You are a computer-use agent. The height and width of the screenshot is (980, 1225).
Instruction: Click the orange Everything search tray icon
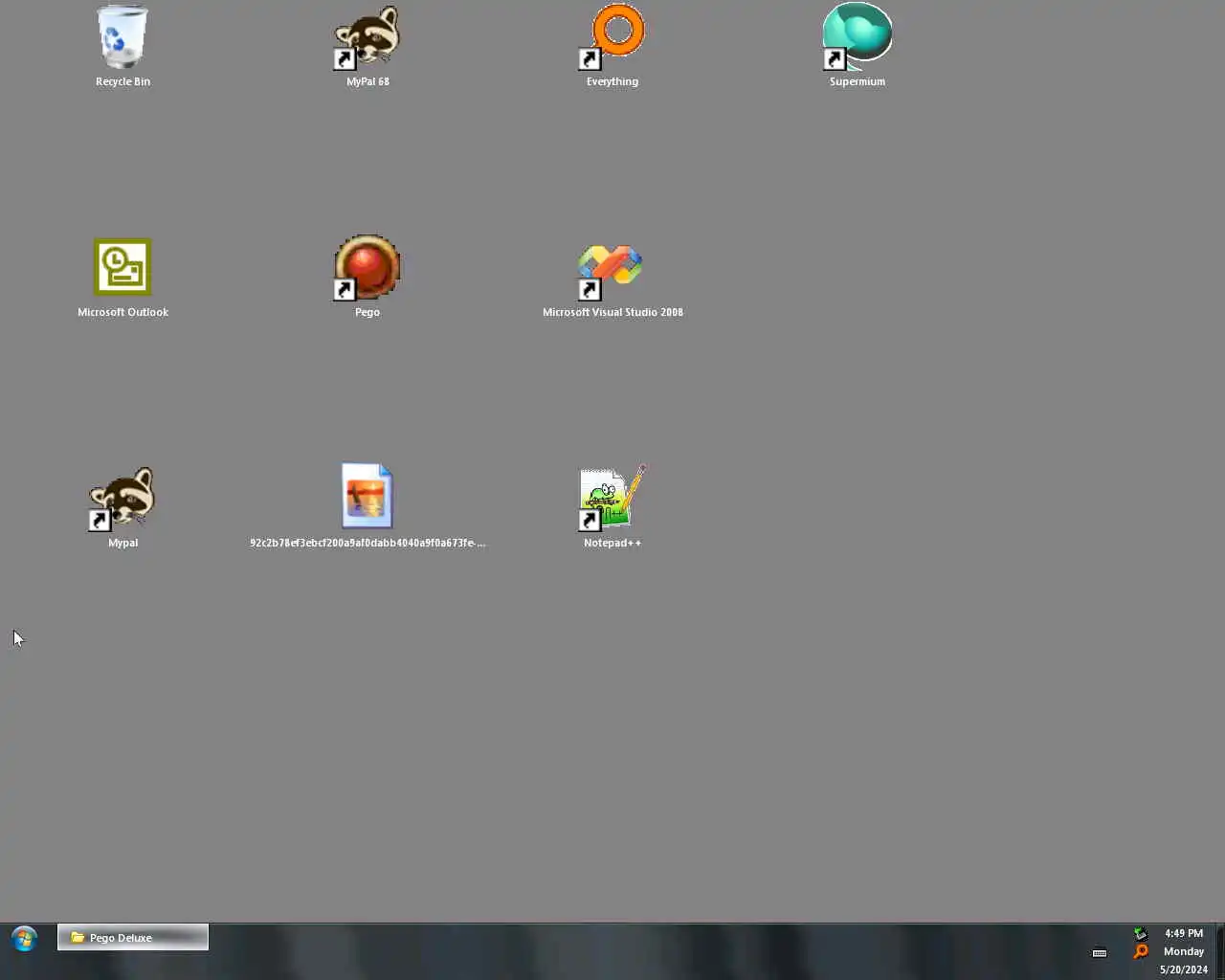pos(1141,951)
